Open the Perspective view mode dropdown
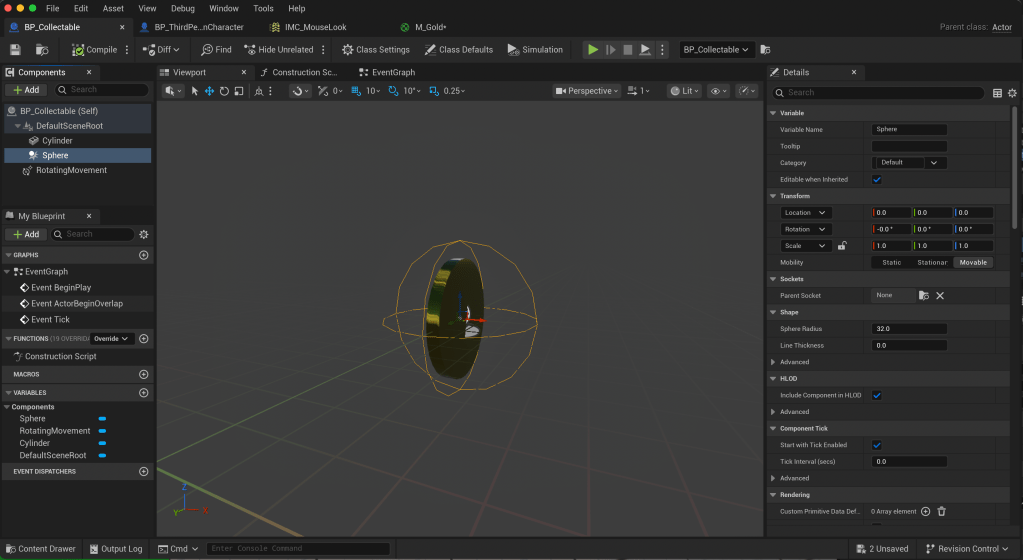This screenshot has height=560, width=1023. (x=587, y=91)
